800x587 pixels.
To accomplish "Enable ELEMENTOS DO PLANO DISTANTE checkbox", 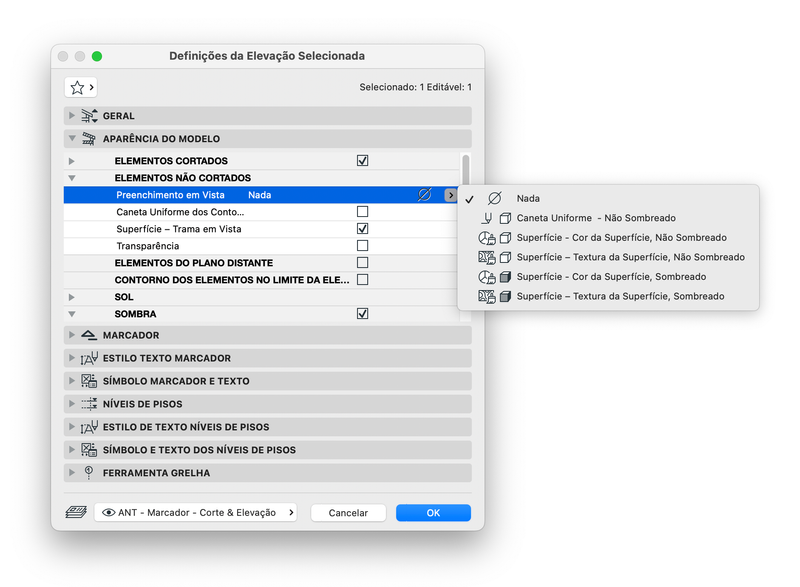I will coord(362,262).
